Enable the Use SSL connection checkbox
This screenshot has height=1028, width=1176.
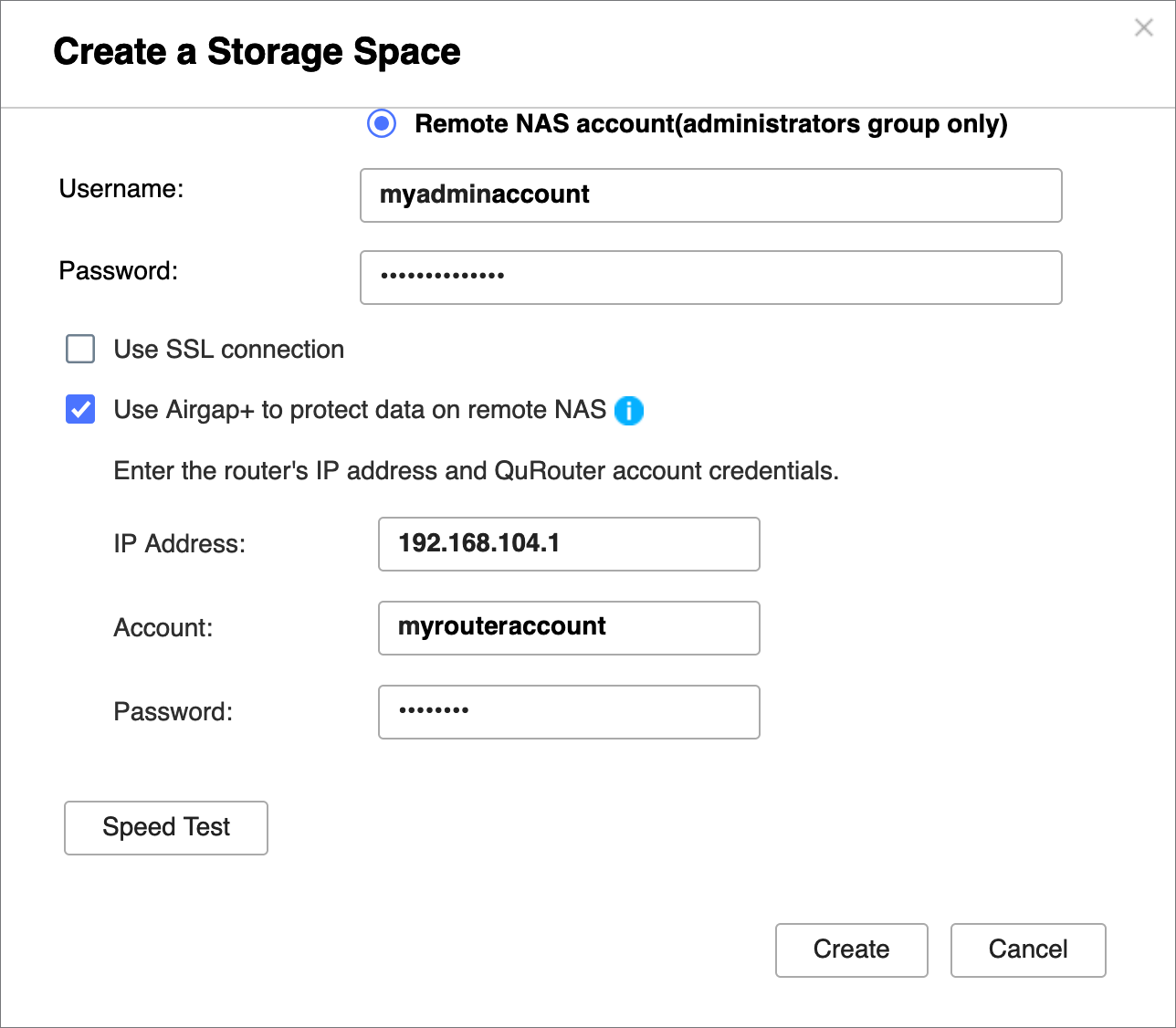point(80,349)
